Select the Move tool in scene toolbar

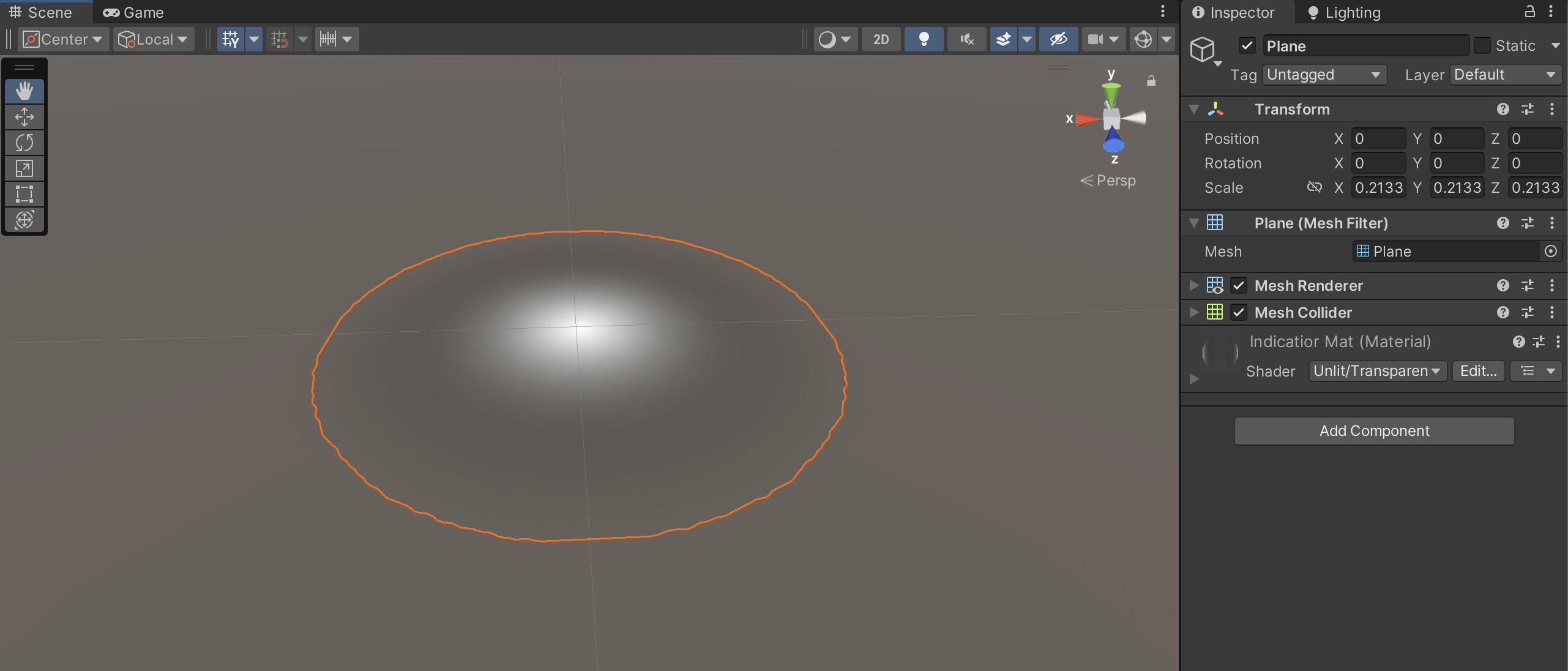point(24,116)
